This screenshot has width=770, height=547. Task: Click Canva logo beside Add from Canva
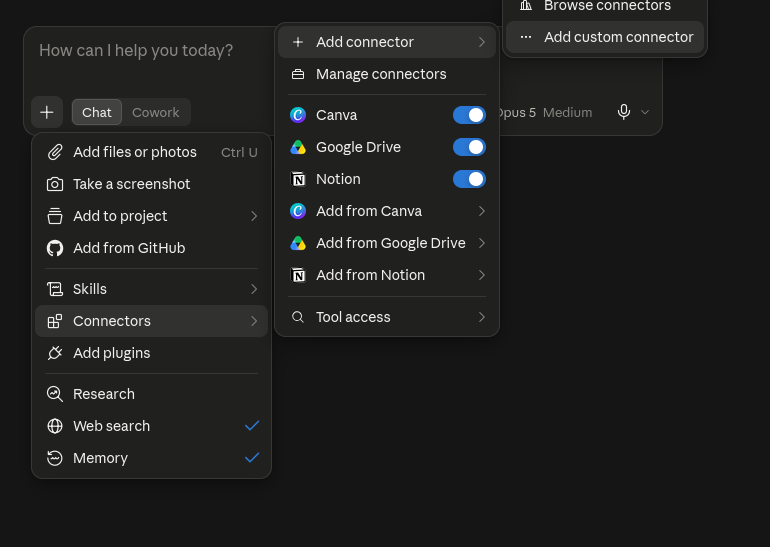click(x=298, y=211)
